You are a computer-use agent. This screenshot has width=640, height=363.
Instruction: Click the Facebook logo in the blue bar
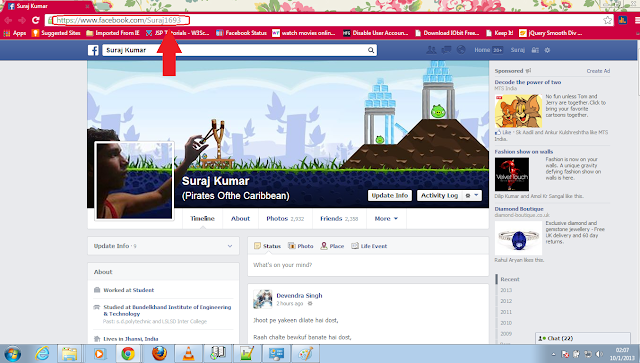(93, 50)
